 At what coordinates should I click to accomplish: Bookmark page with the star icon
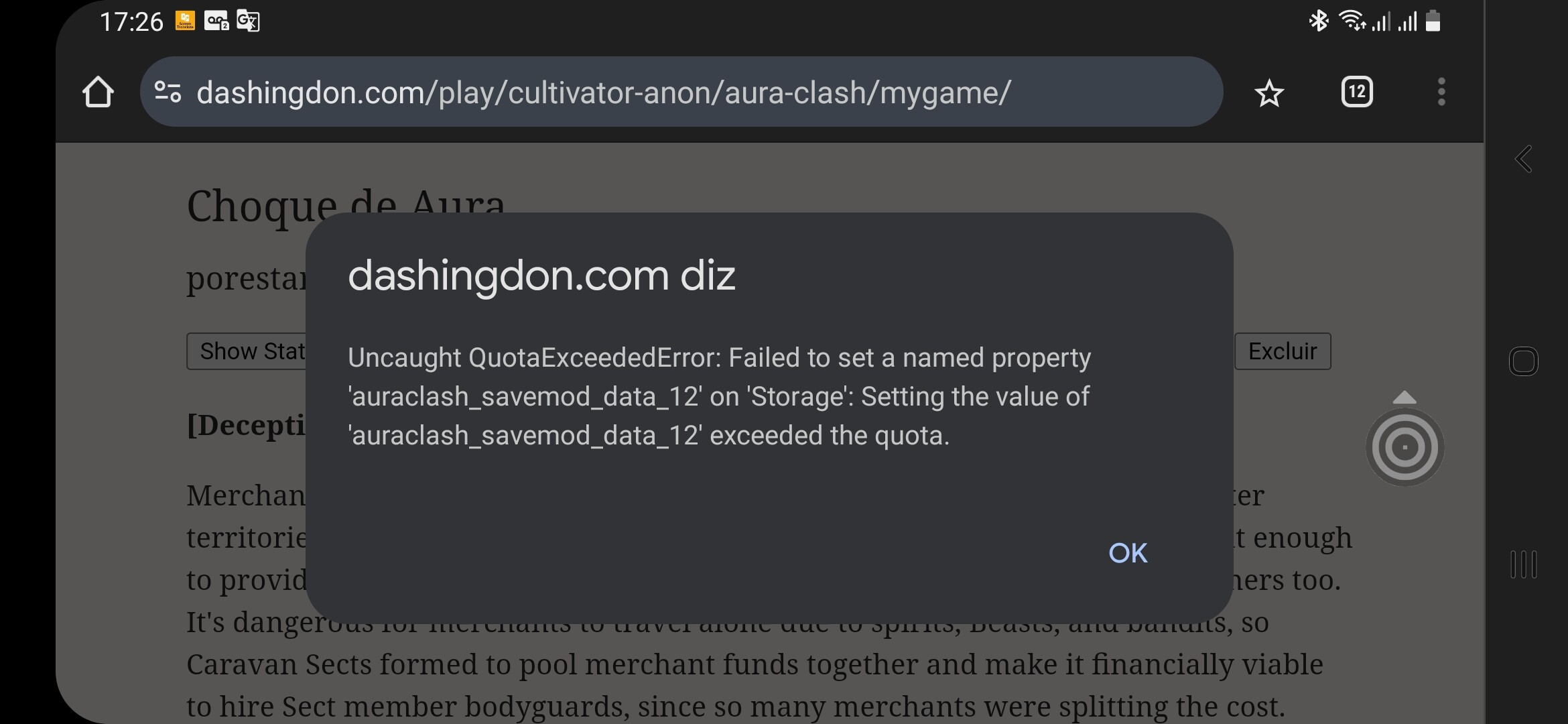click(x=1269, y=93)
